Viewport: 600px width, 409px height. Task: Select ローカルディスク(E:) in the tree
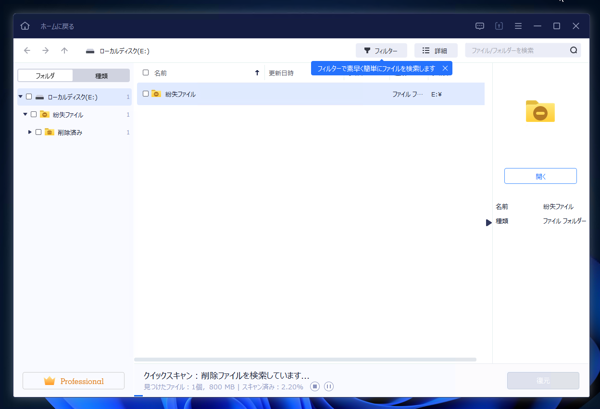(72, 97)
